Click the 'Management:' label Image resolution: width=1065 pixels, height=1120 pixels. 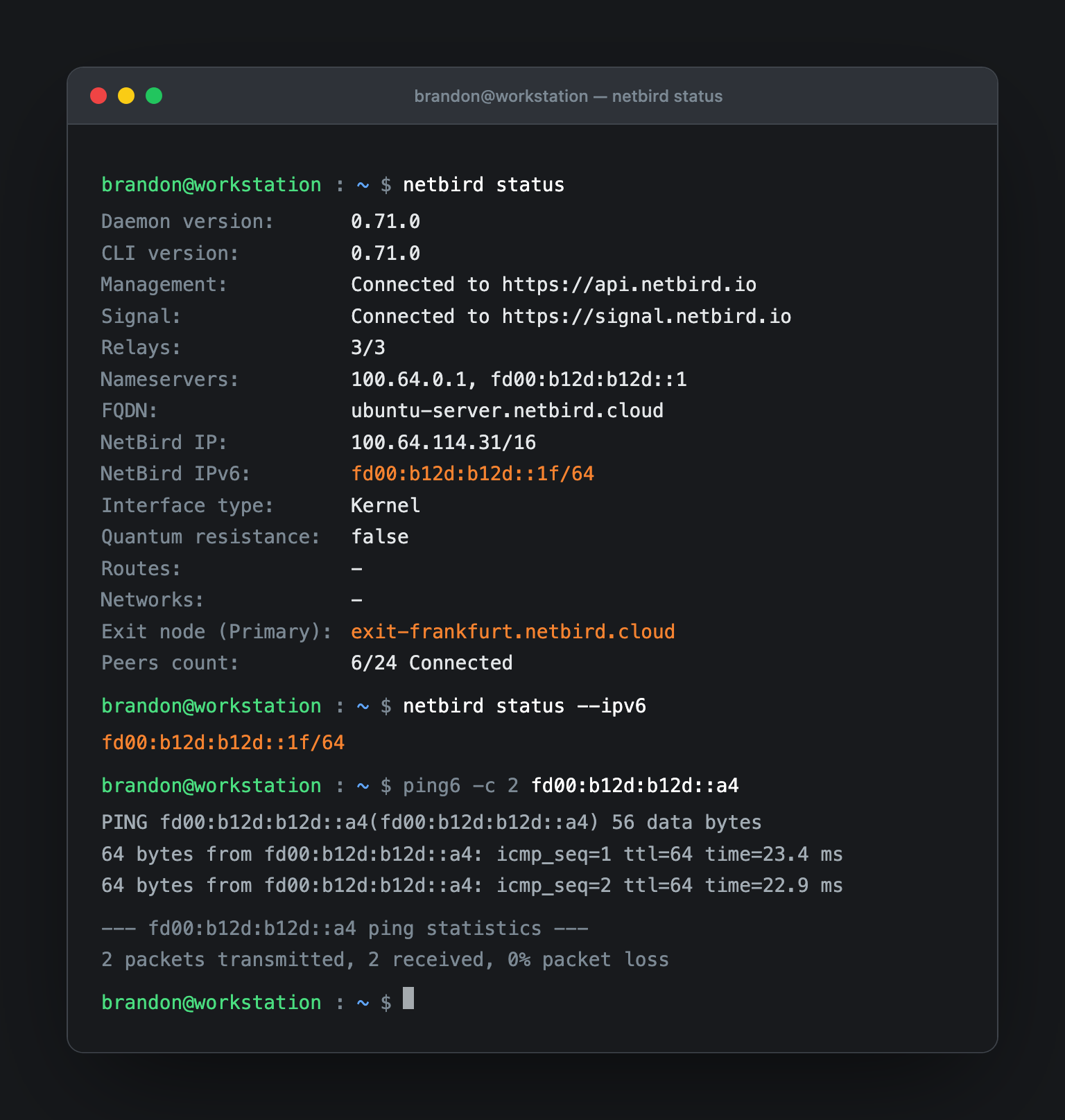164,285
